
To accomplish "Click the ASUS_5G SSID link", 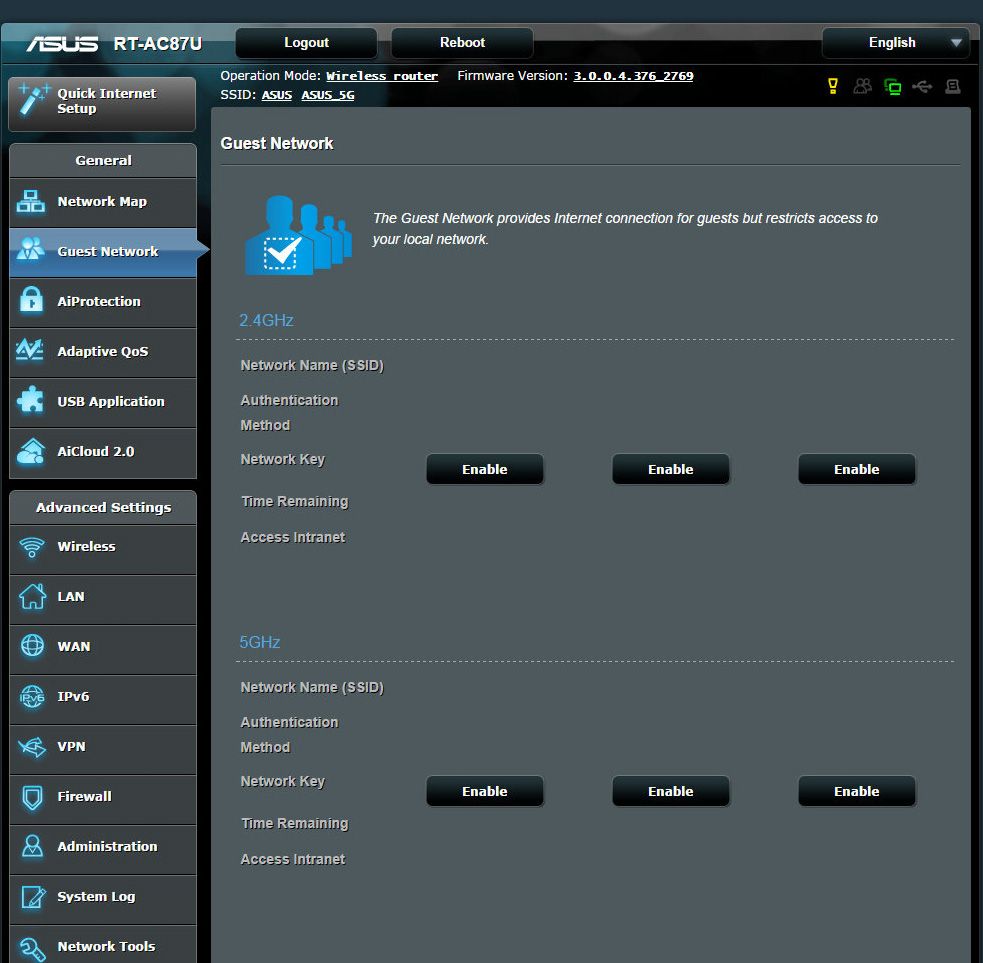I will tap(328, 96).
